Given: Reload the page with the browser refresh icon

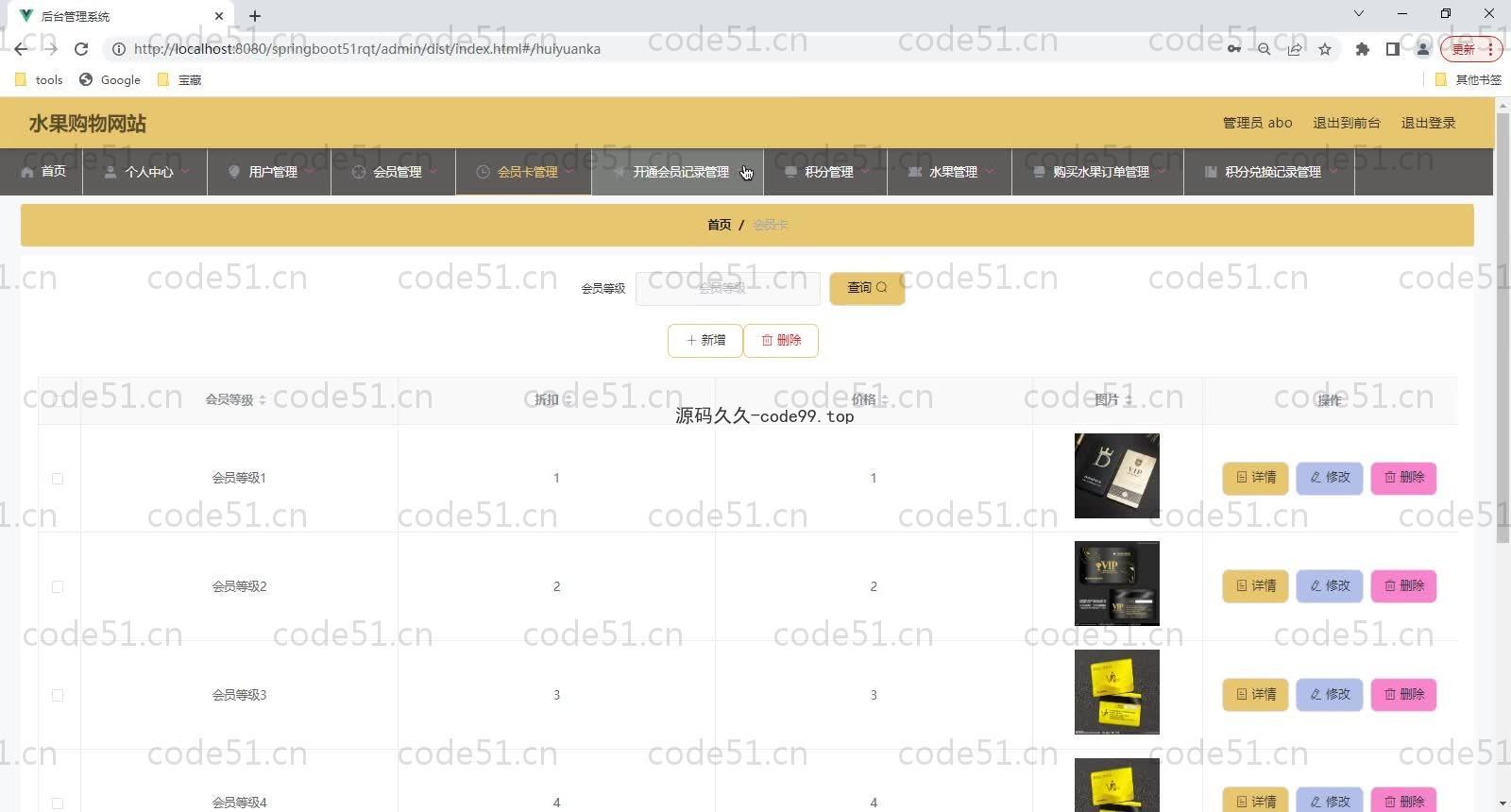Looking at the screenshot, I should [x=81, y=49].
